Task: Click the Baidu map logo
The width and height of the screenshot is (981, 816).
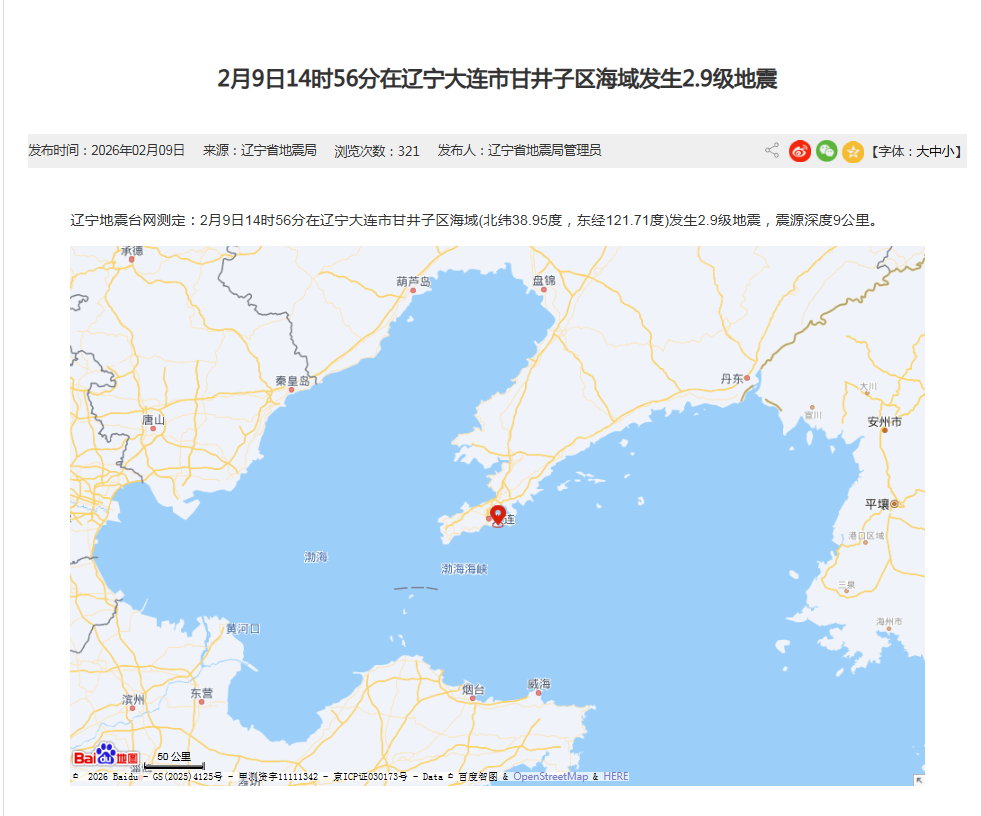Action: [106, 755]
